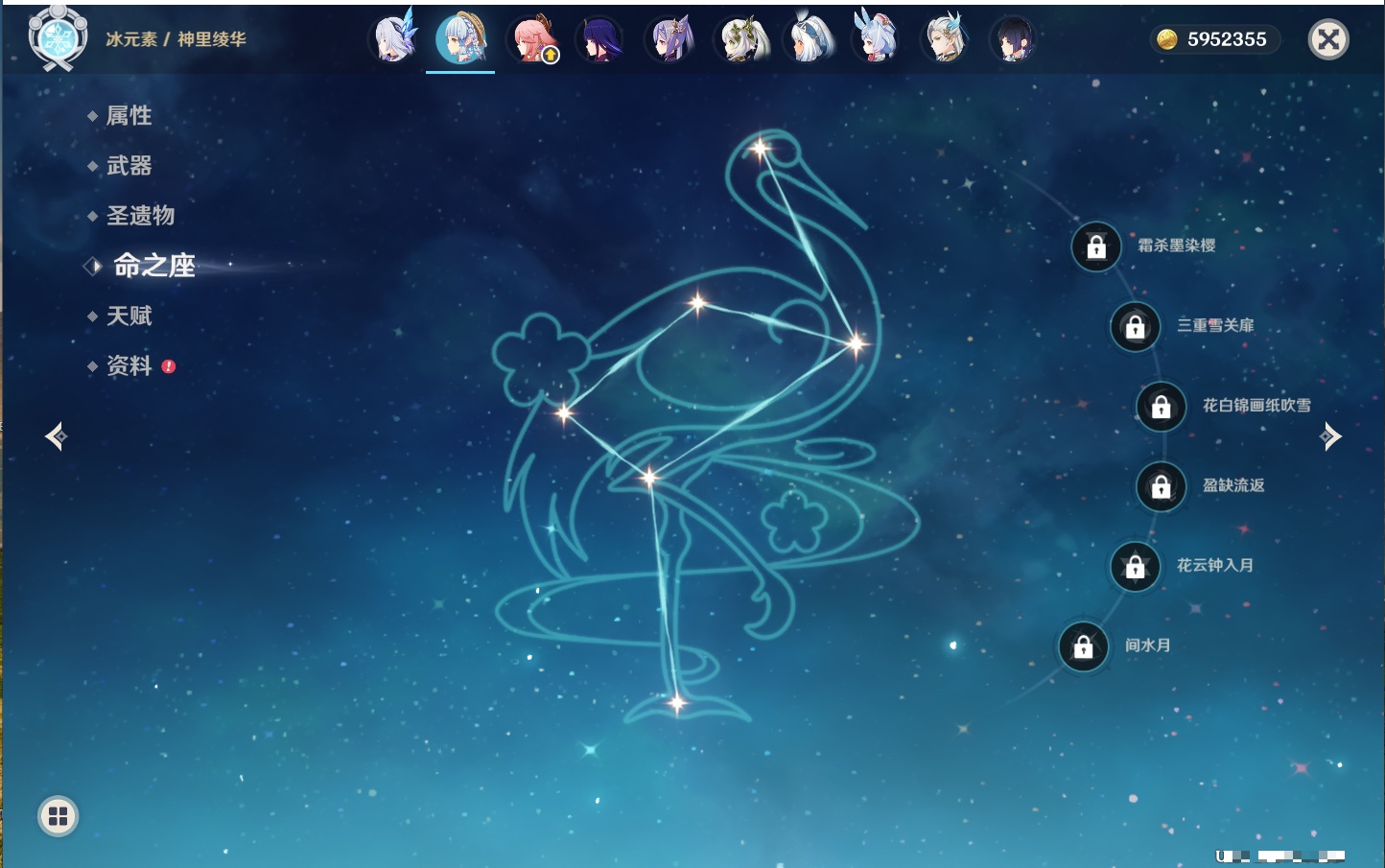The width and height of the screenshot is (1385, 868).
Task: Pick the last portrait with short dark hair
Action: [1013, 39]
